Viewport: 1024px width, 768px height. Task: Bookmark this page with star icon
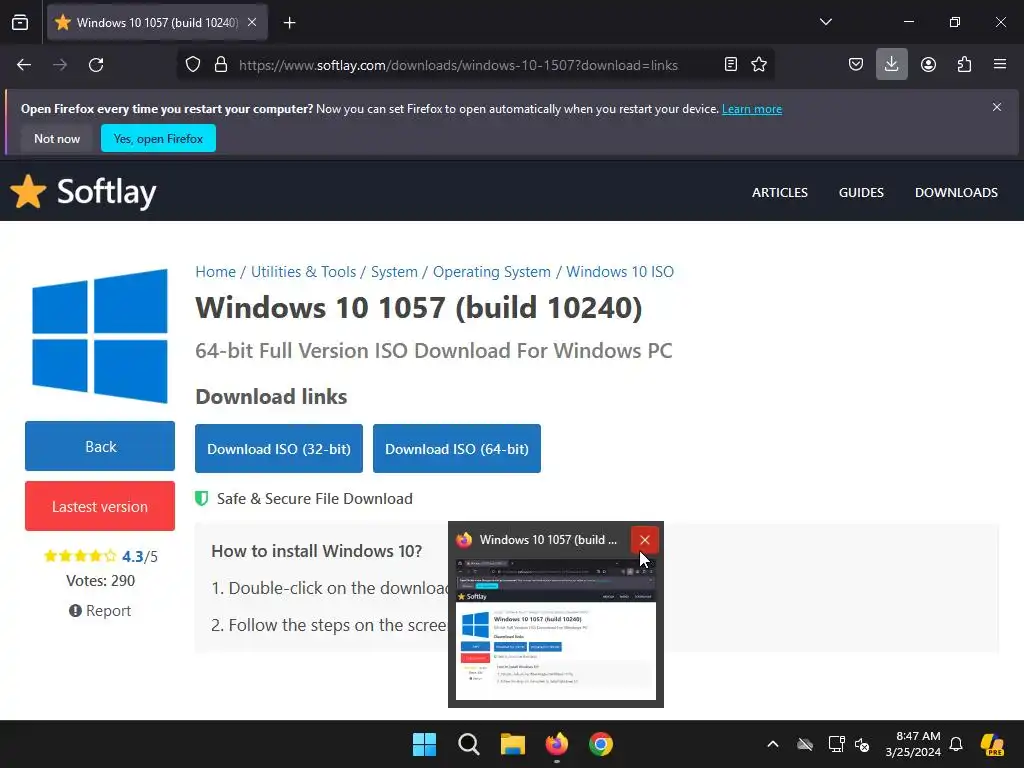coord(759,64)
